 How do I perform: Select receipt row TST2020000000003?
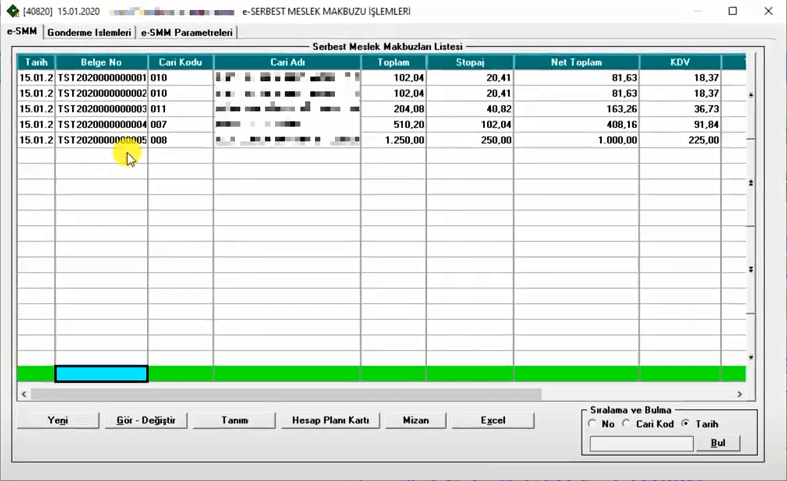click(x=101, y=108)
